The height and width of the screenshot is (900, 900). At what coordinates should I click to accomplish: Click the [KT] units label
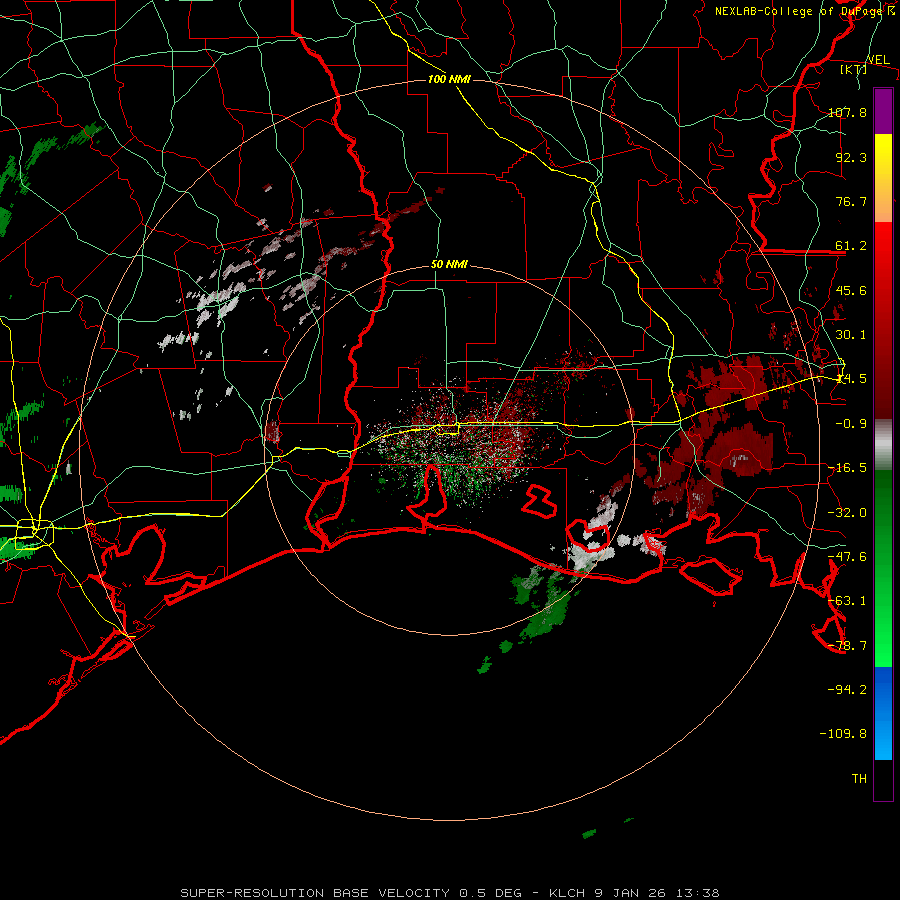click(854, 69)
